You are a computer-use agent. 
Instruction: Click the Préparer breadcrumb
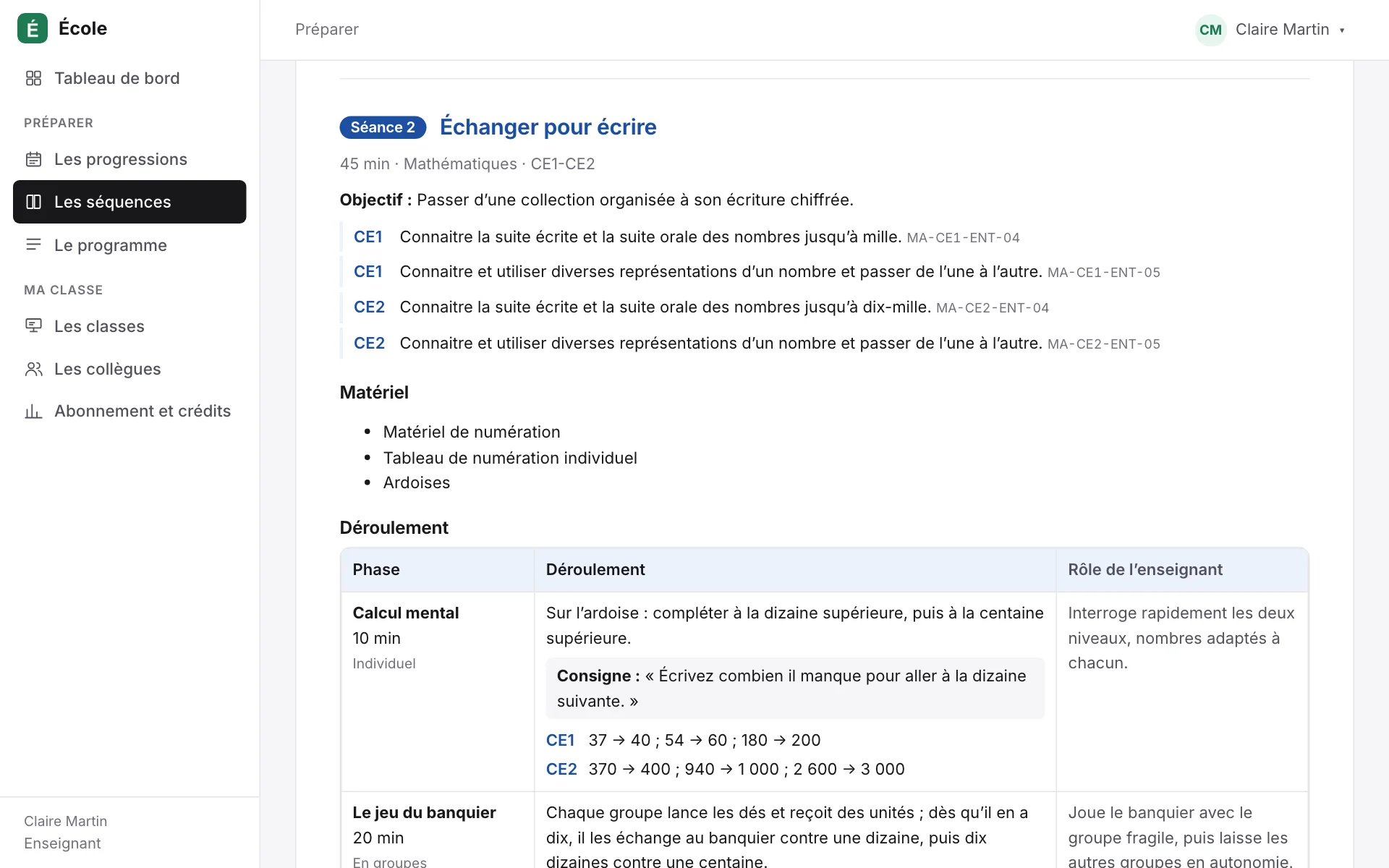pos(327,30)
